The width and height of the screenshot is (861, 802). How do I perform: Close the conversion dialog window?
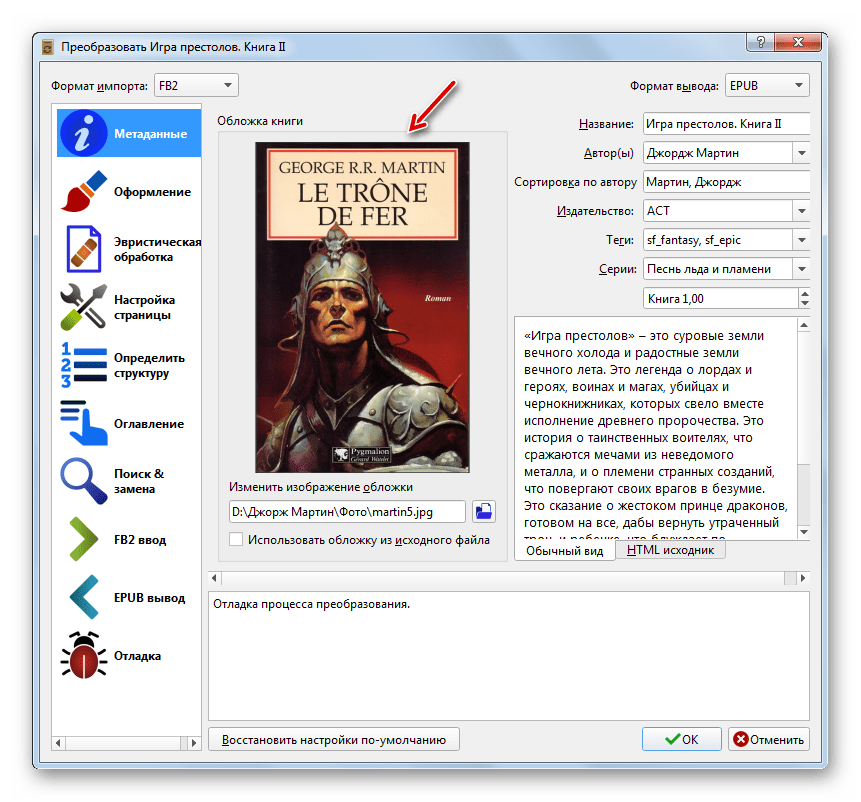click(798, 42)
